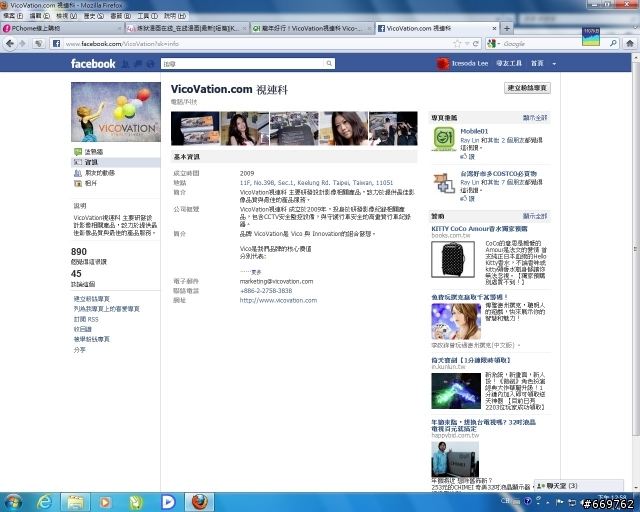Click the Mobile01 page icon
This screenshot has width=640, height=512.
[444, 138]
